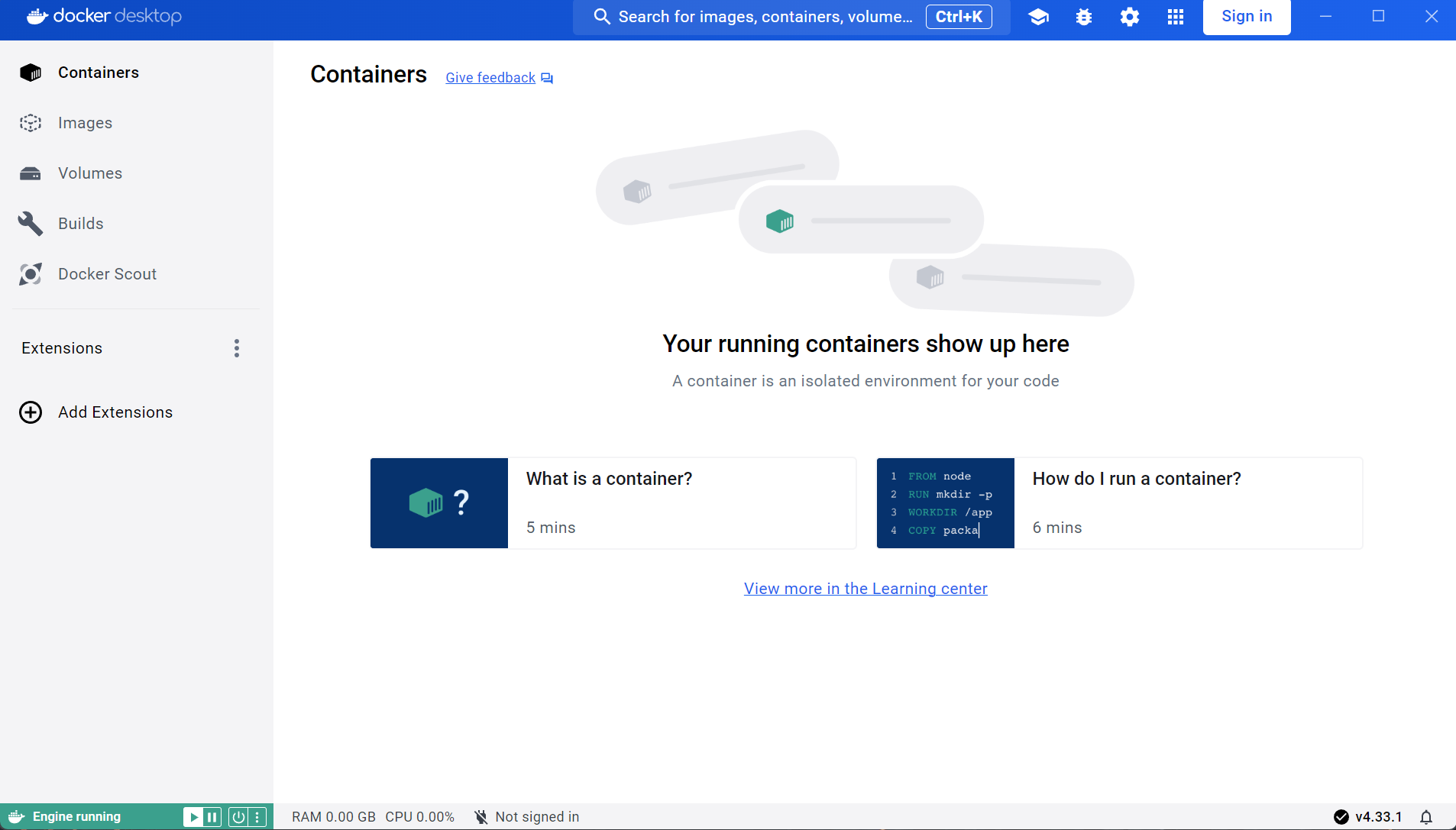Click the up-to-date checkmark icon

click(1341, 817)
